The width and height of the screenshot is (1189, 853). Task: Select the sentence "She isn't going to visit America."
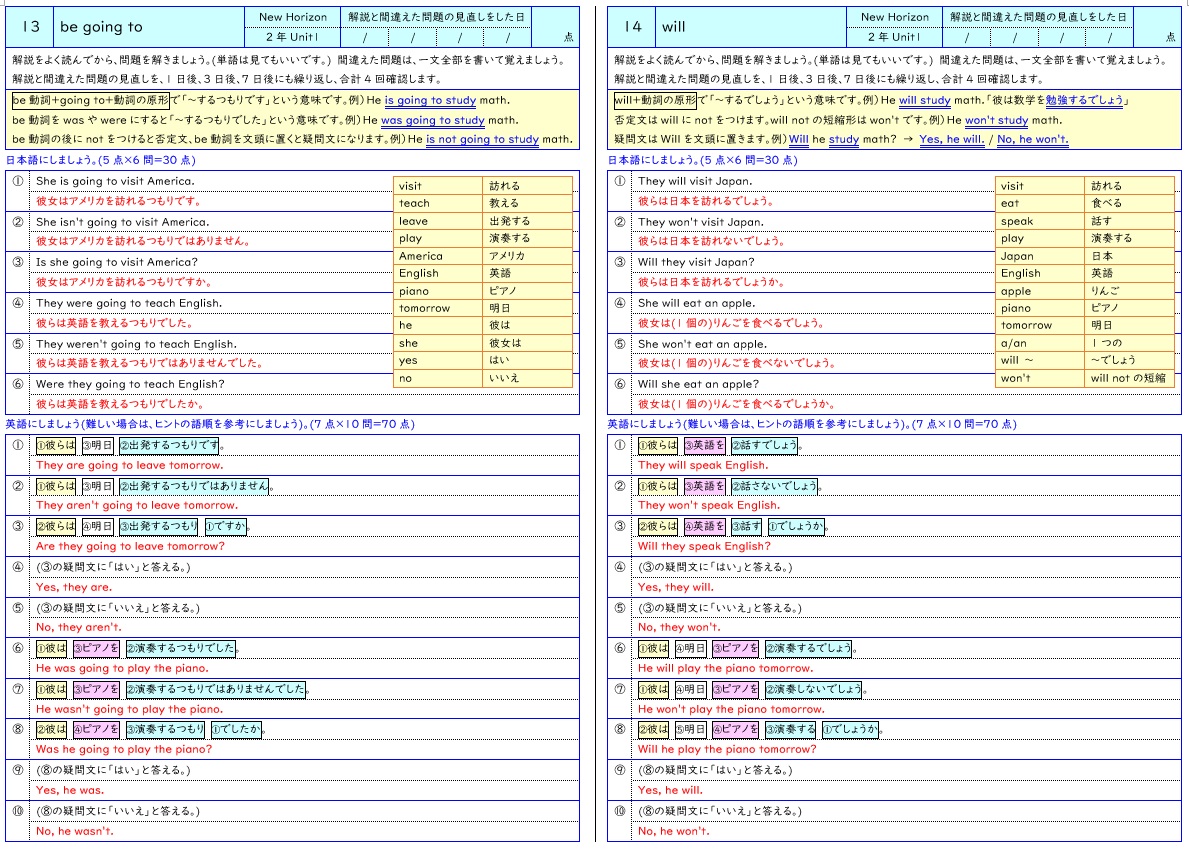tap(122, 222)
